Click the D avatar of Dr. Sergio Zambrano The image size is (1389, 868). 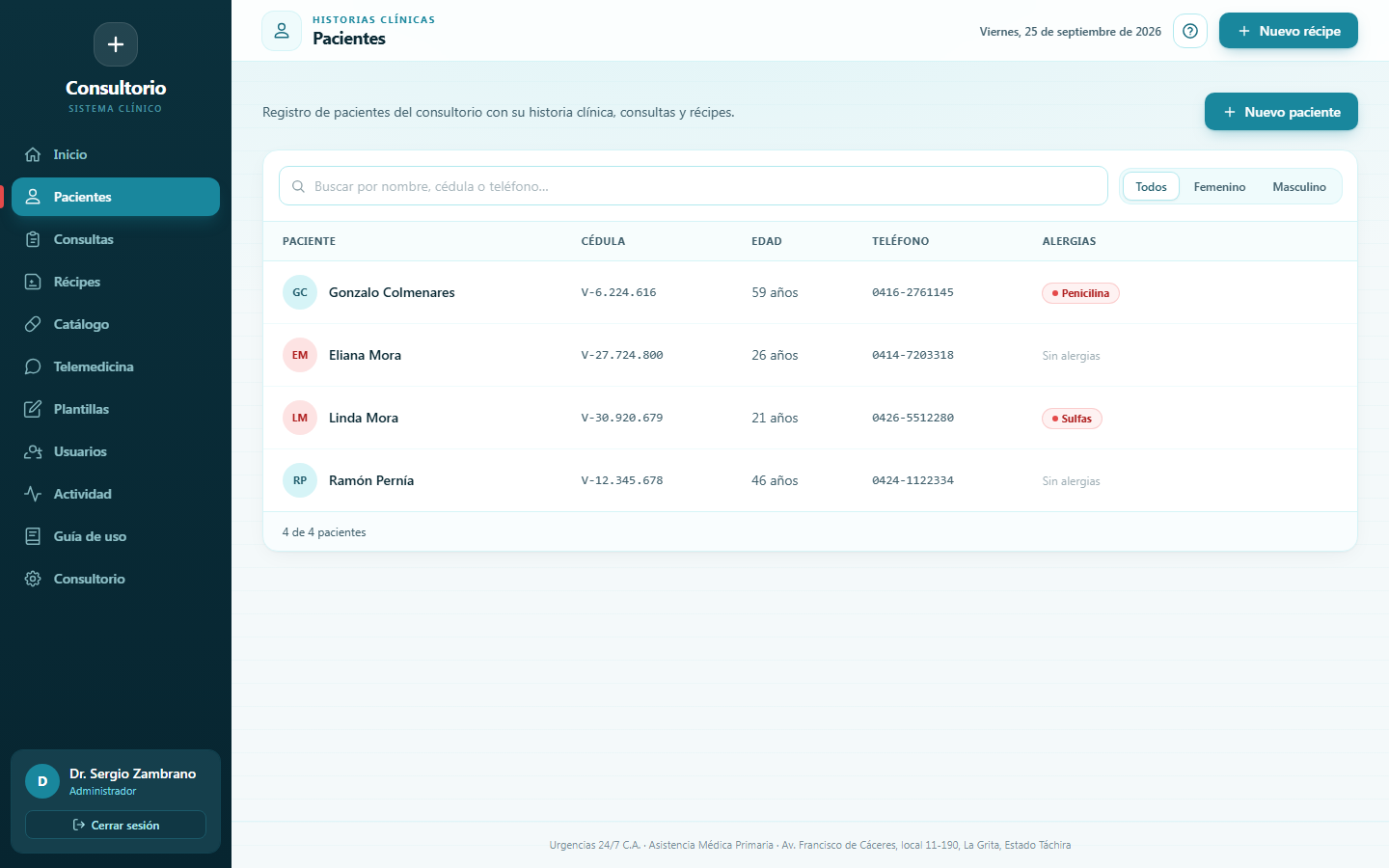pos(42,781)
